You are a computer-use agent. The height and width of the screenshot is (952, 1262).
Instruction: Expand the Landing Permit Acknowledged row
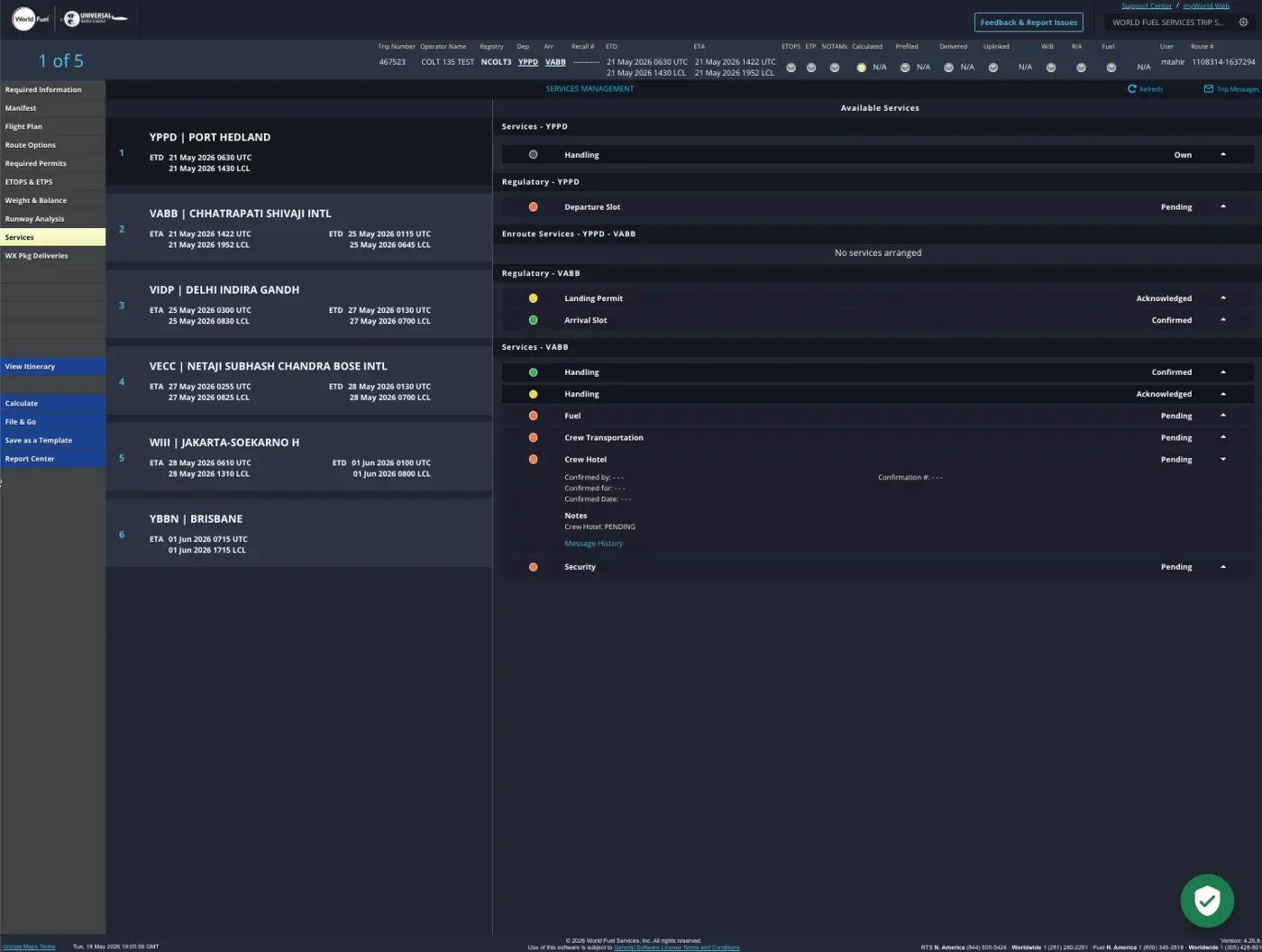coord(1223,297)
